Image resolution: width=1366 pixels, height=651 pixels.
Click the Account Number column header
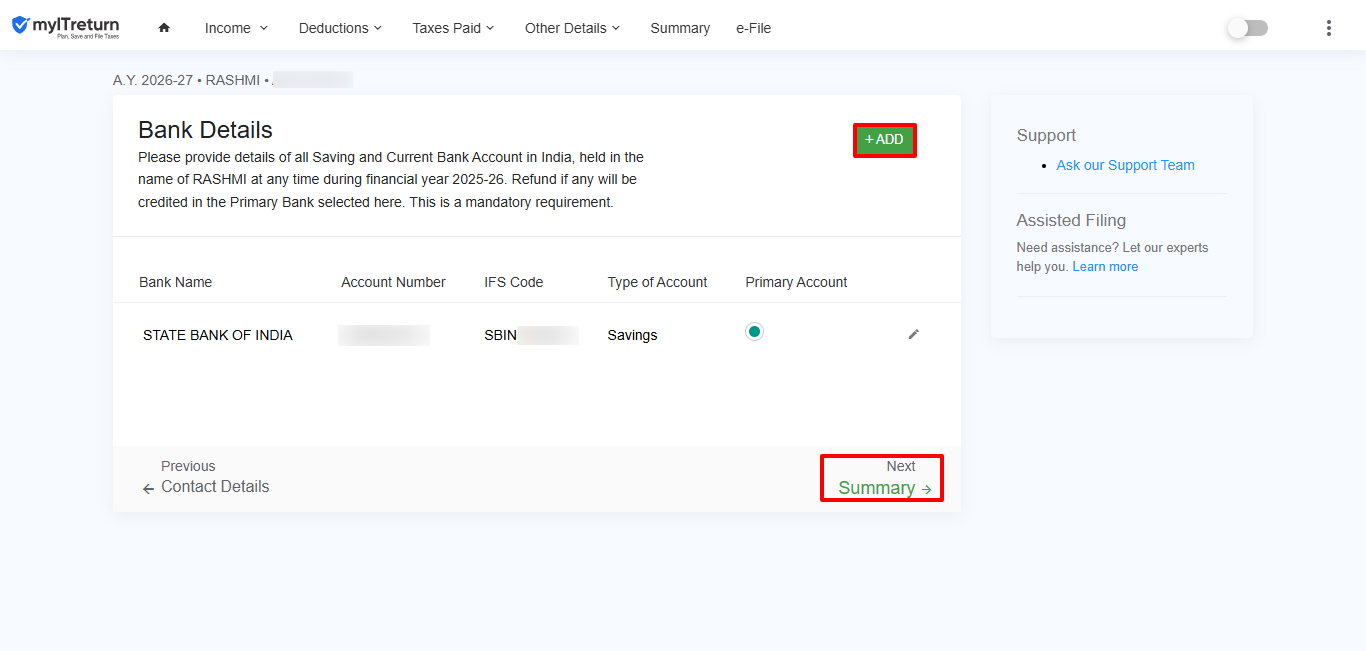tap(393, 282)
